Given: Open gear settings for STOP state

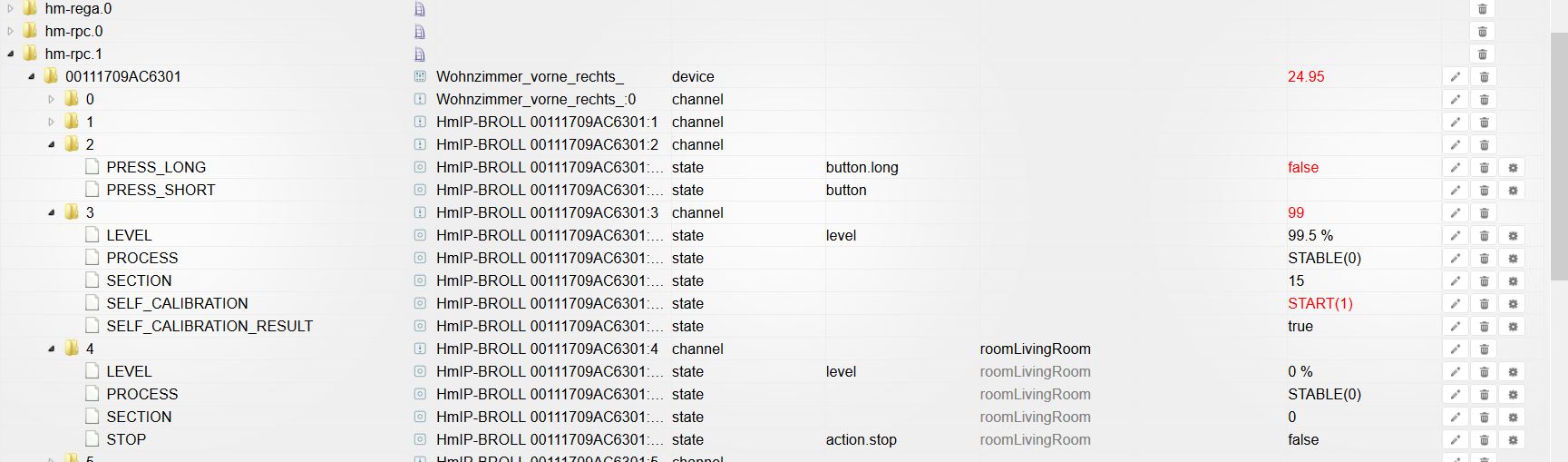Looking at the screenshot, I should [1513, 440].
